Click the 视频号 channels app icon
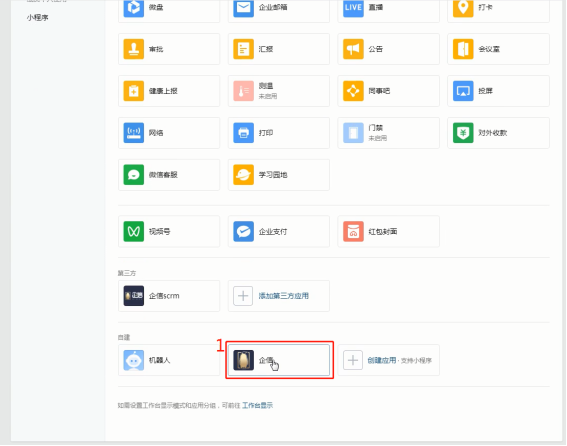 point(134,232)
